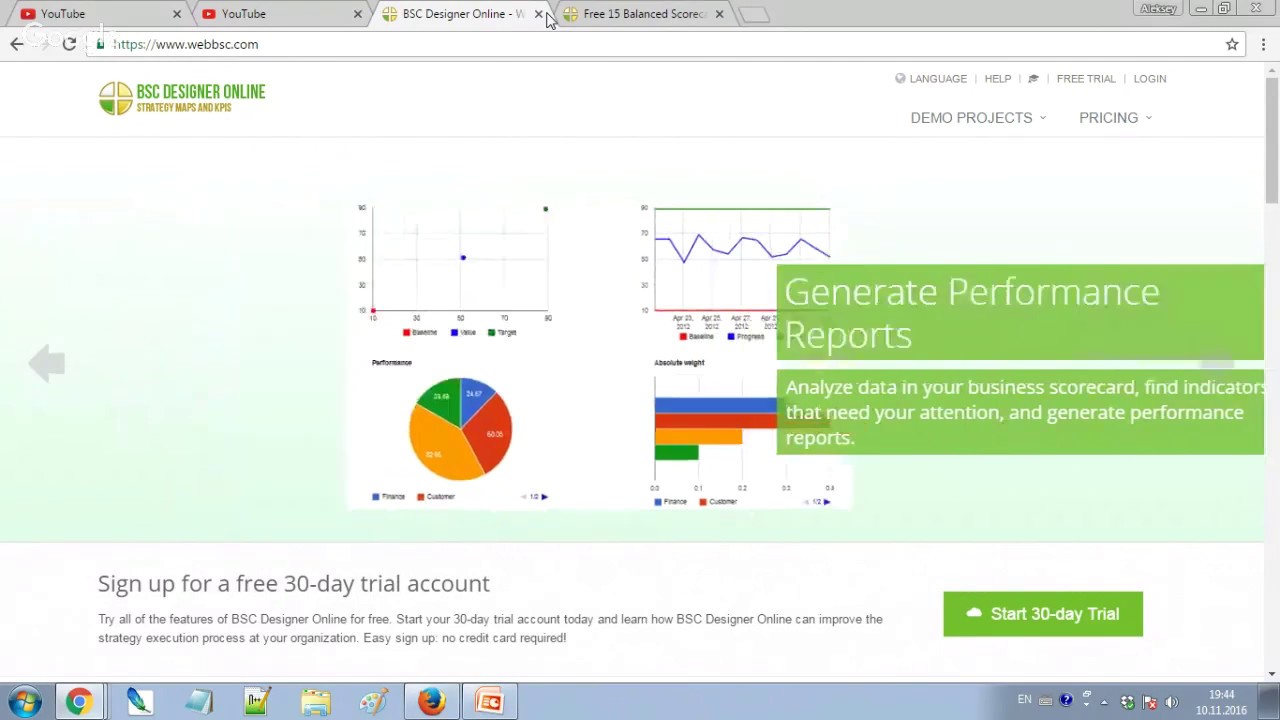Go back with the browser back arrow
Image resolution: width=1280 pixels, height=720 pixels.
pos(17,44)
